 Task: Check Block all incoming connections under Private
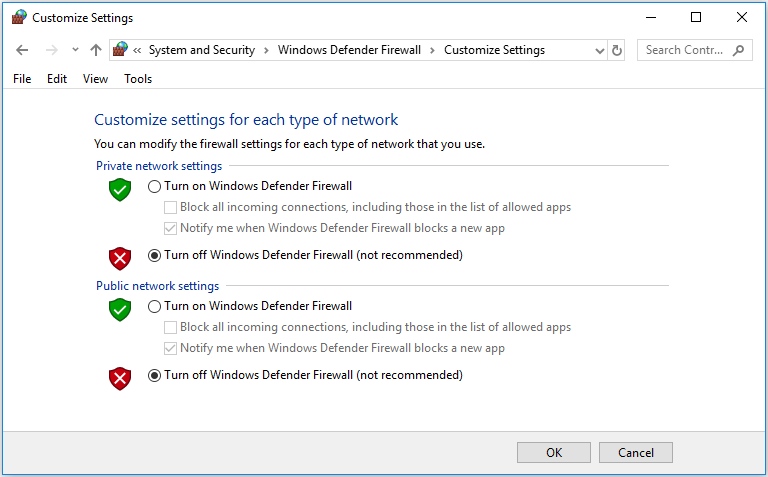tap(171, 207)
